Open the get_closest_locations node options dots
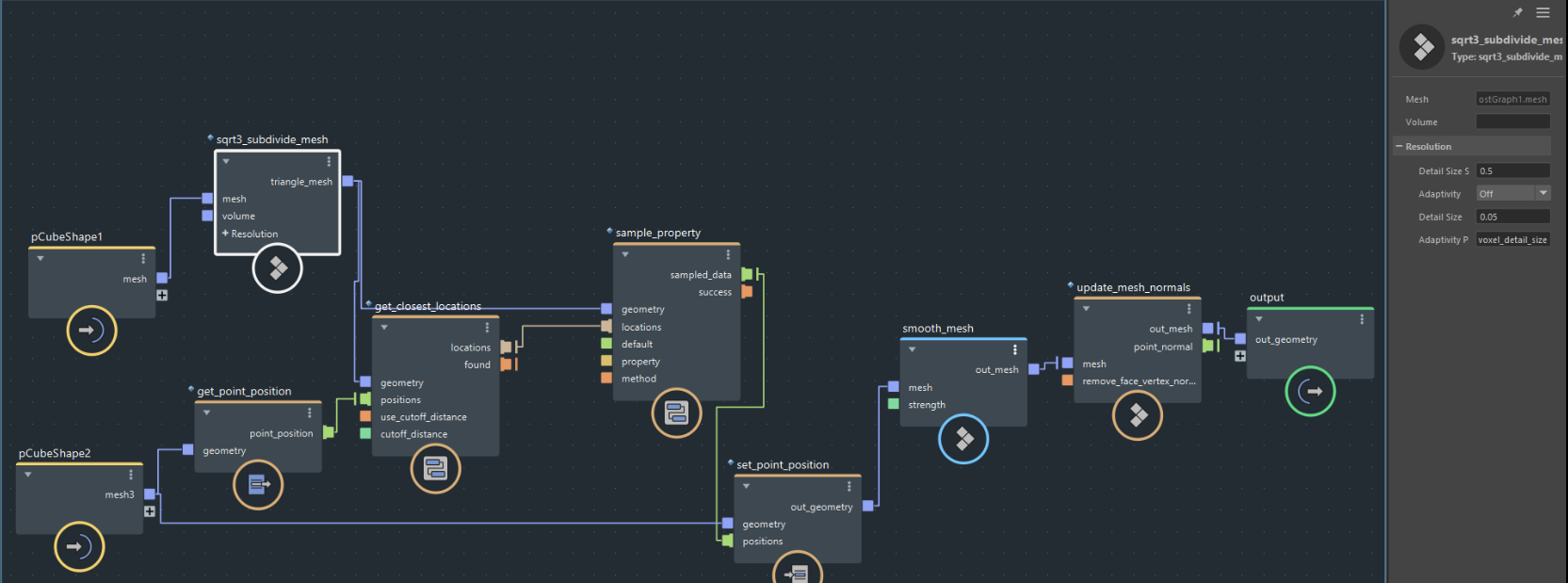 pyautogui.click(x=487, y=328)
